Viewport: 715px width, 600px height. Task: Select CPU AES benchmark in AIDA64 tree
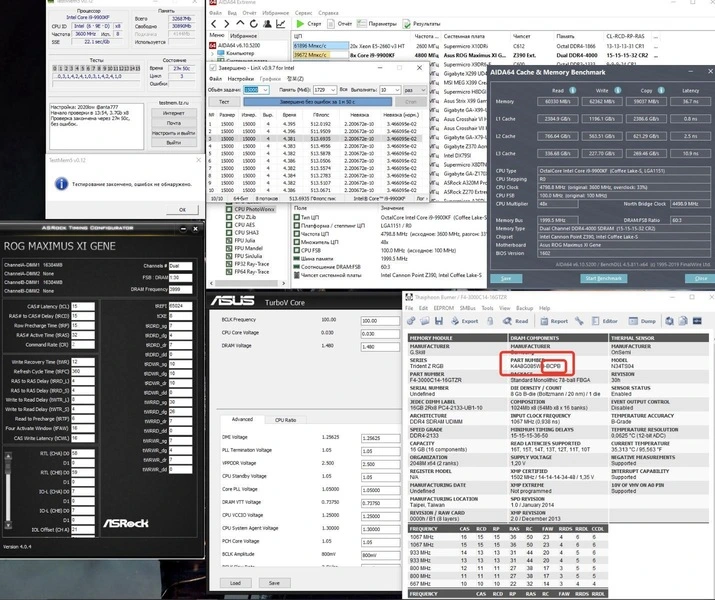[x=244, y=225]
